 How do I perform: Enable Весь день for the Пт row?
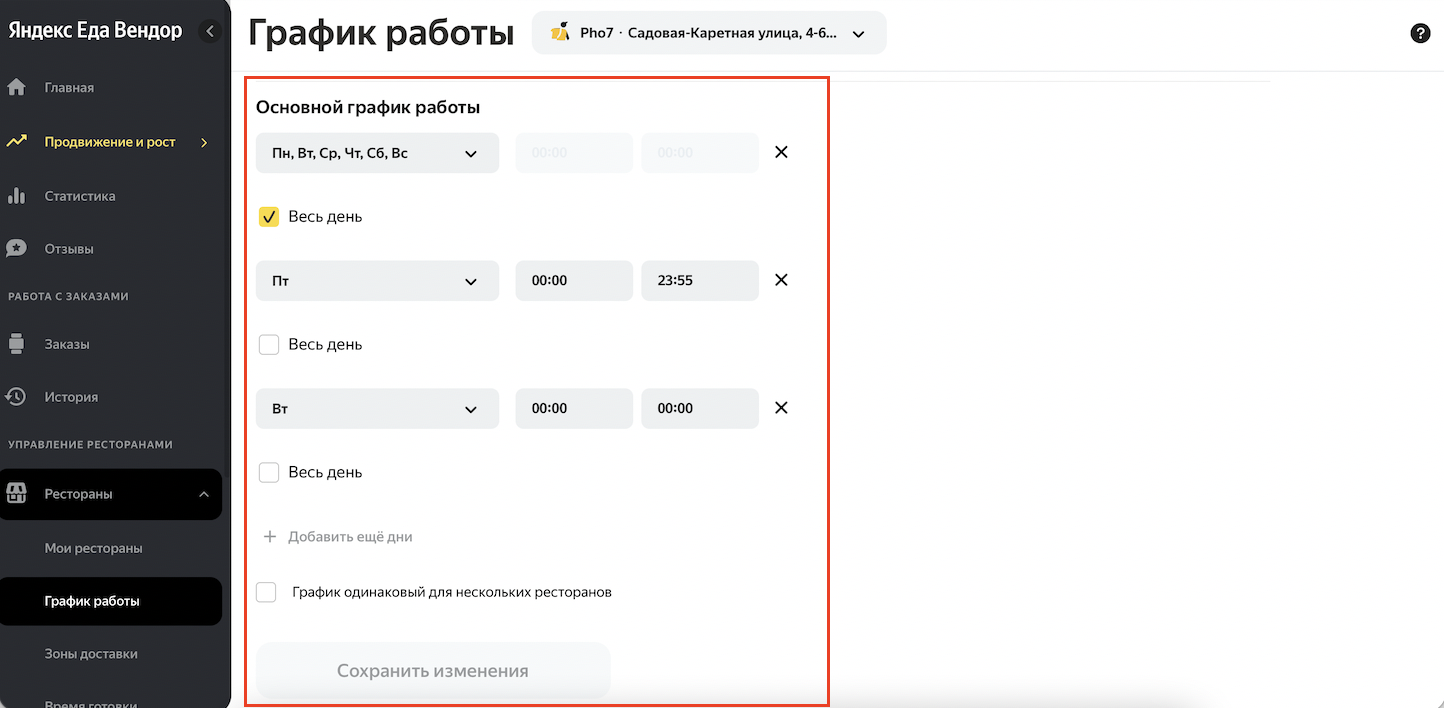[x=269, y=345]
